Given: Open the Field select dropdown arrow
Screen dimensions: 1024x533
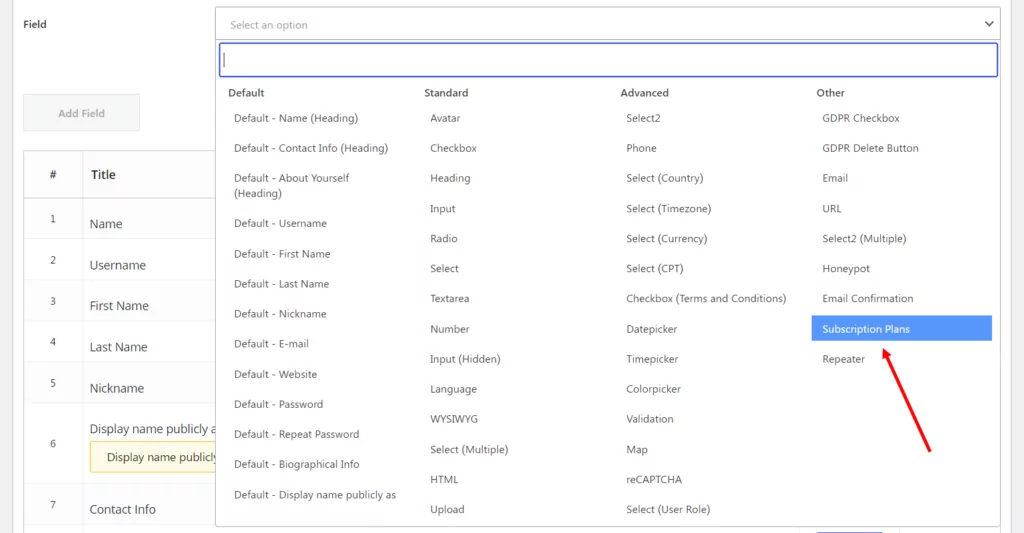Looking at the screenshot, I should point(989,24).
